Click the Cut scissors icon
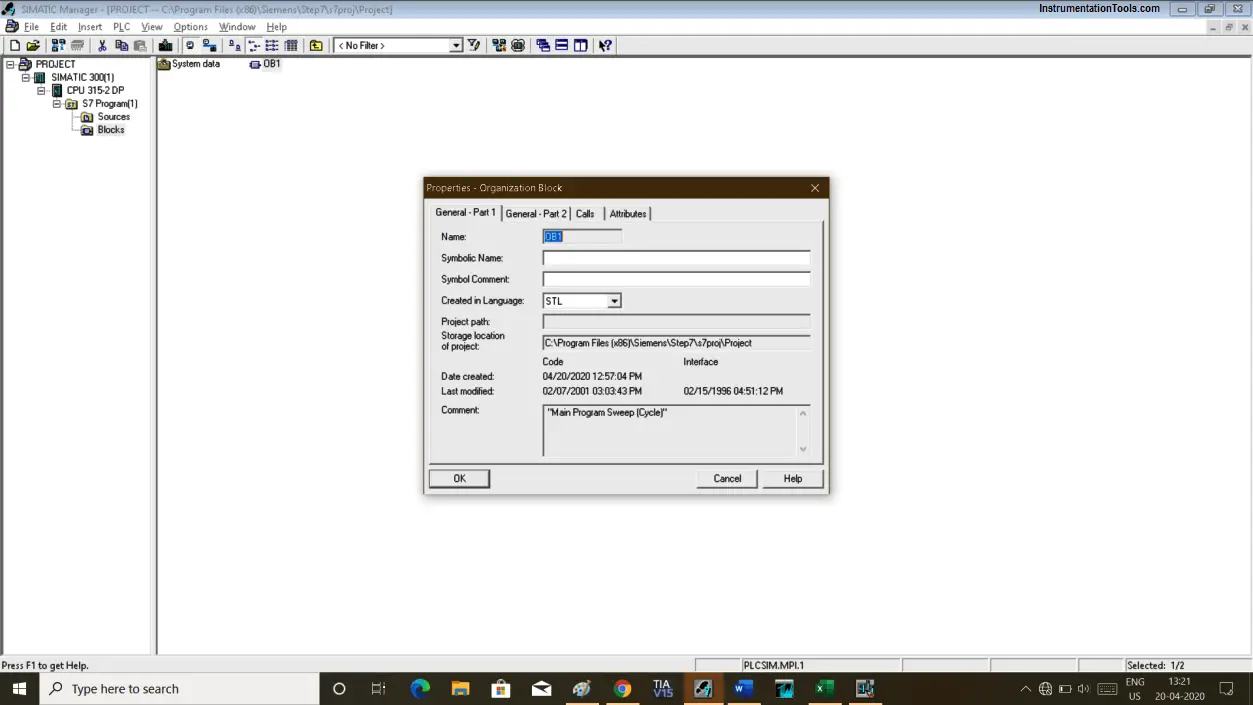 click(x=102, y=45)
